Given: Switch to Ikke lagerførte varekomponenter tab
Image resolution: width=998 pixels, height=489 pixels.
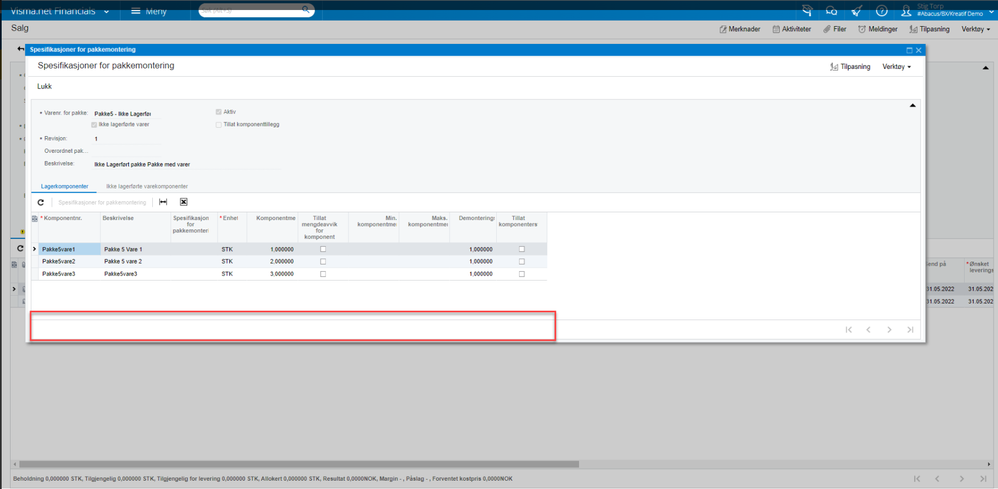Looking at the screenshot, I should [147, 187].
